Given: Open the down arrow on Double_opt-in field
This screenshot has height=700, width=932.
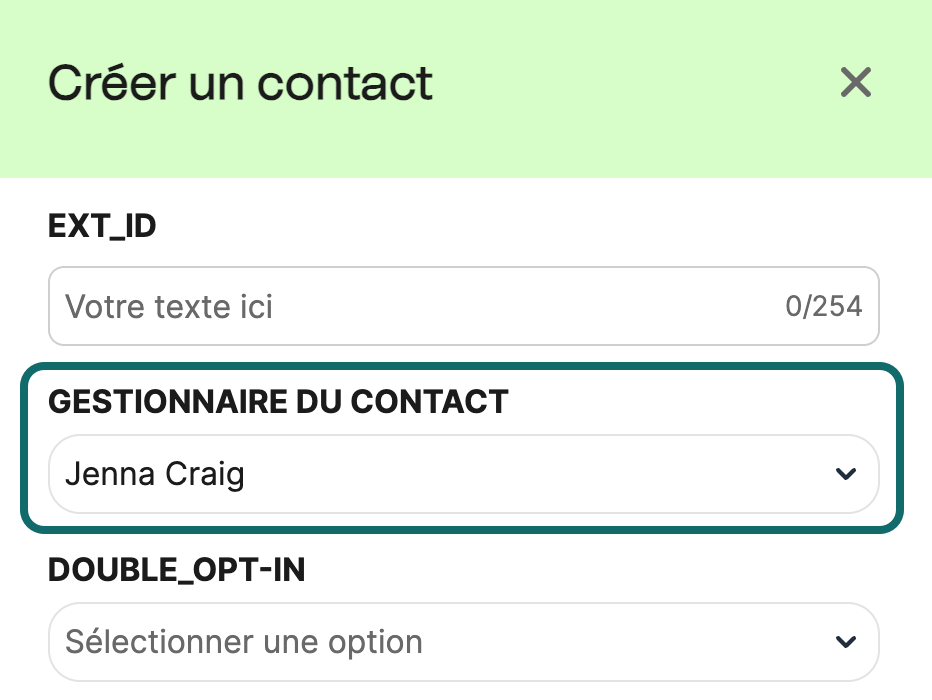Looking at the screenshot, I should [845, 641].
